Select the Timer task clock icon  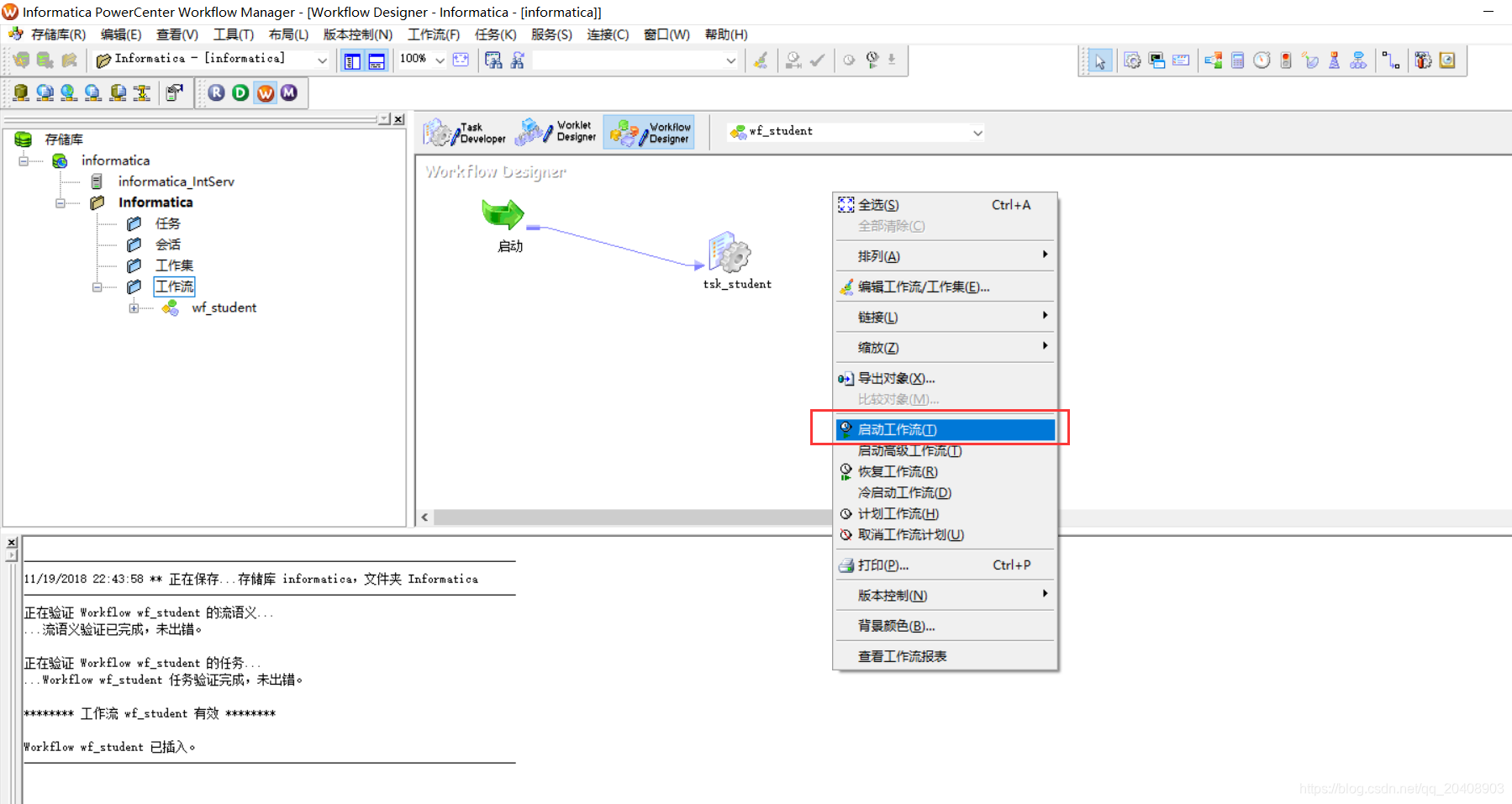pyautogui.click(x=1262, y=60)
